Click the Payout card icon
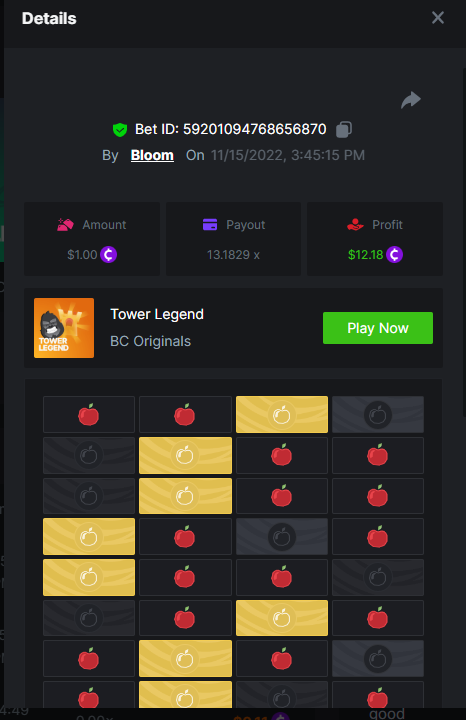466x720 pixels. coord(210,225)
